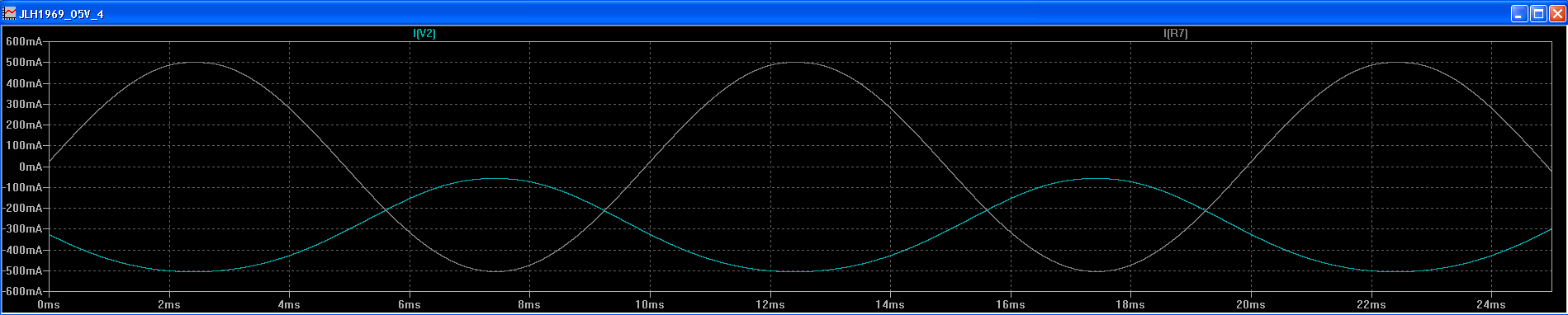Click the I(V2) trace label
Screen dimensions: 1568x315
424,34
